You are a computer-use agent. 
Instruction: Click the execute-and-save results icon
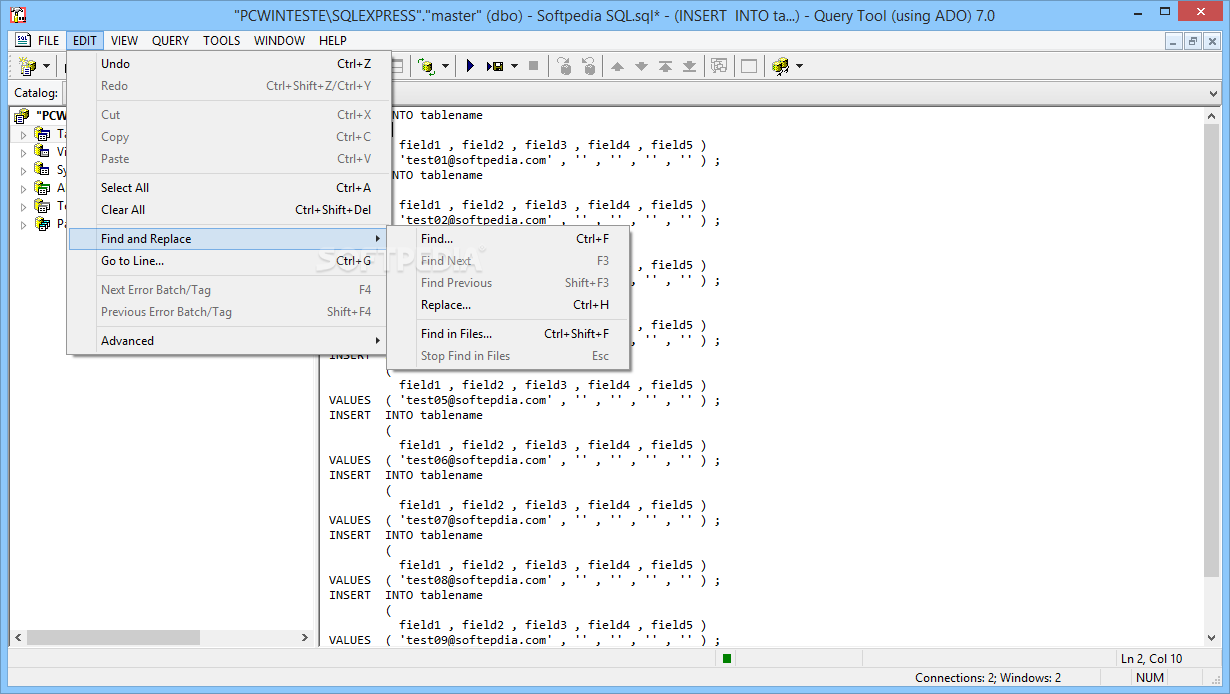pos(495,66)
